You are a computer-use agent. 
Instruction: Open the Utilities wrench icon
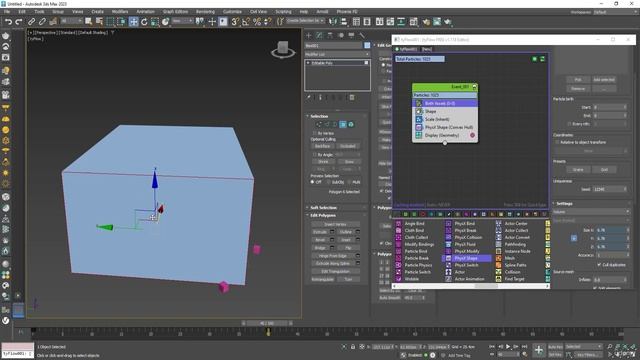coord(362,36)
